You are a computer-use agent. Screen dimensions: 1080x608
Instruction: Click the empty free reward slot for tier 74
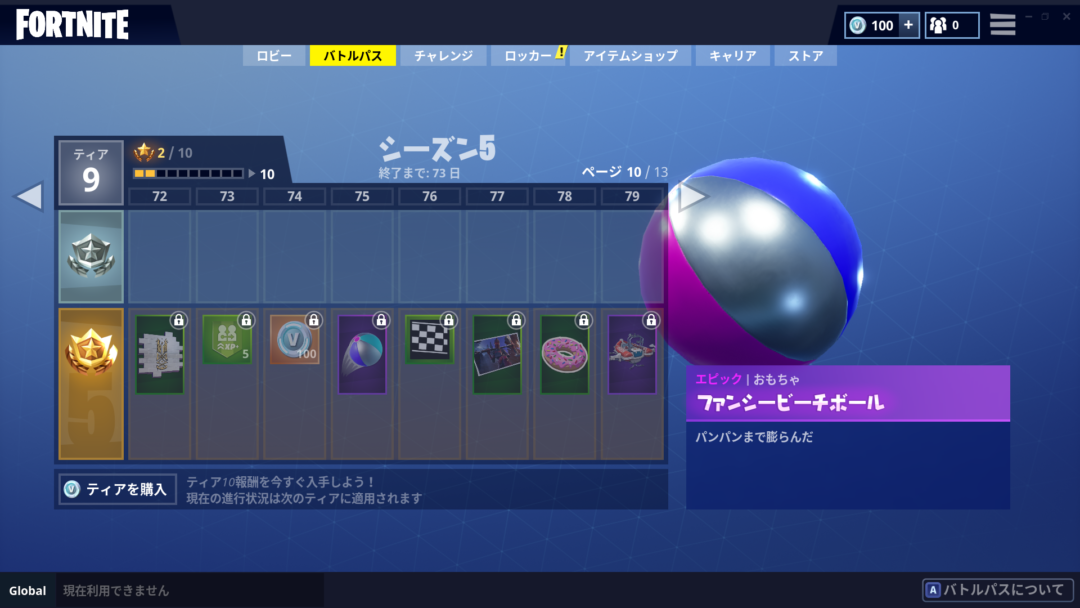pyautogui.click(x=295, y=256)
